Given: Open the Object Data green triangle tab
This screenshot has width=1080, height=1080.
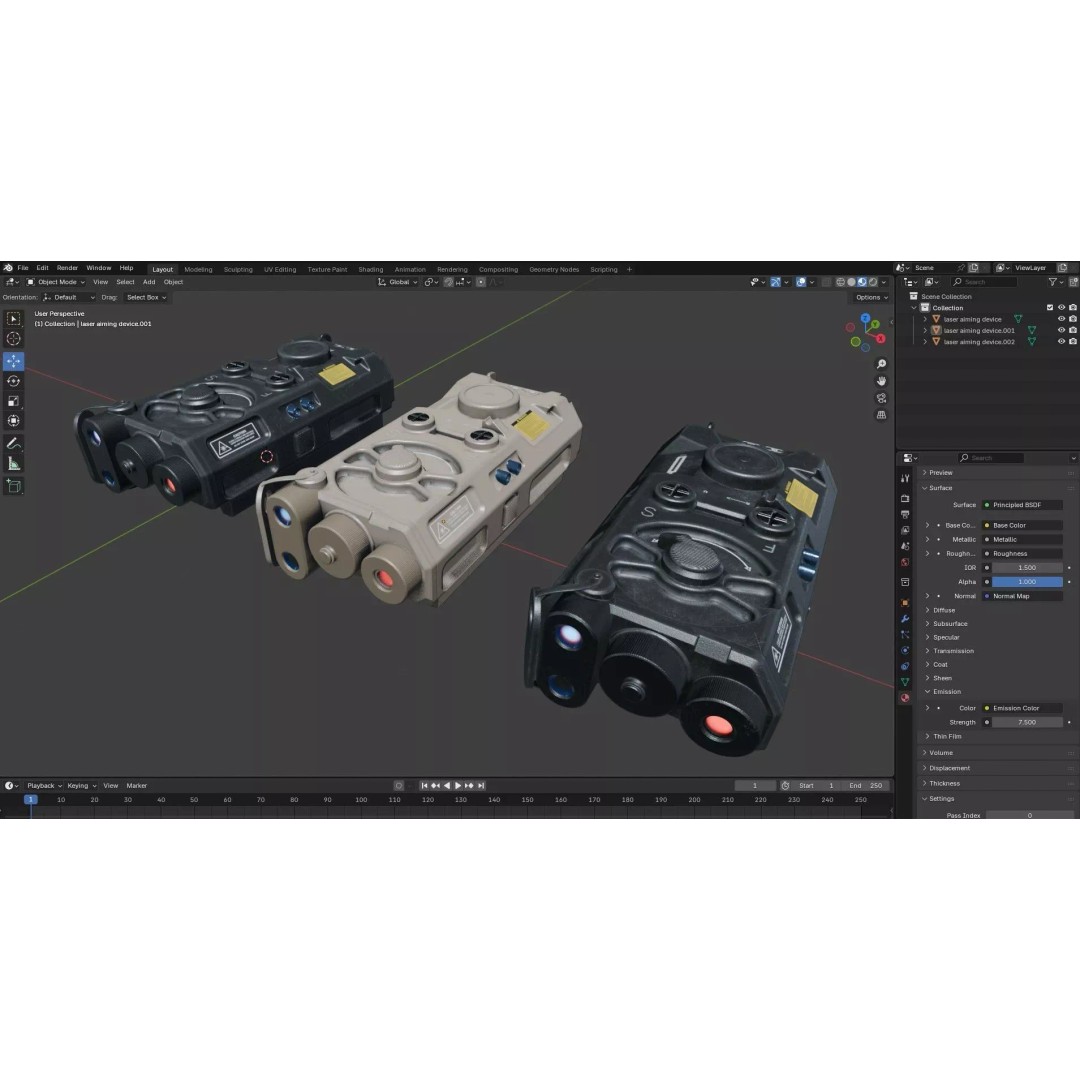Looking at the screenshot, I should click(905, 682).
